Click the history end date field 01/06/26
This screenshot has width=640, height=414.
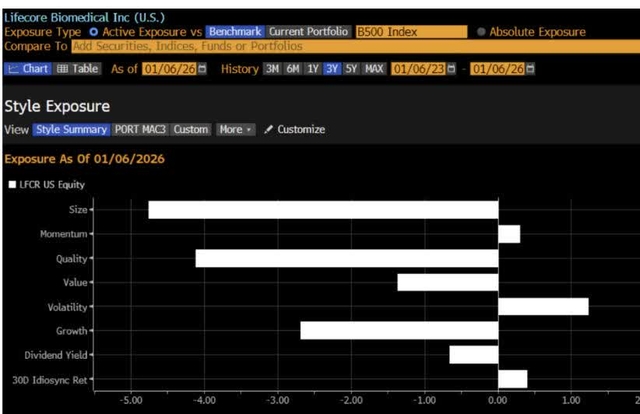point(498,69)
